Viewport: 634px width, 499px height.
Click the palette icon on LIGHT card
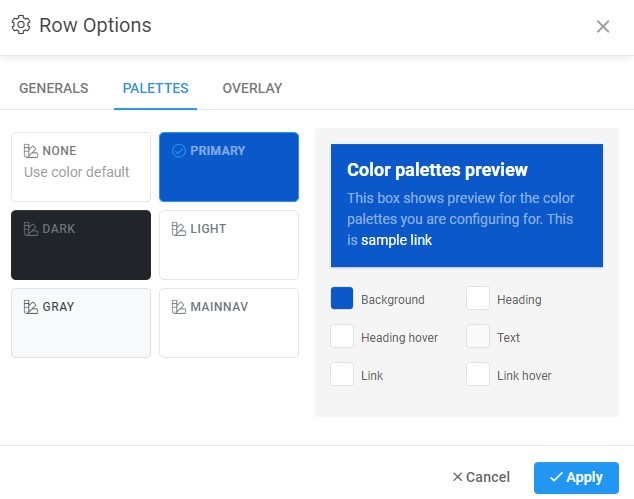(179, 229)
